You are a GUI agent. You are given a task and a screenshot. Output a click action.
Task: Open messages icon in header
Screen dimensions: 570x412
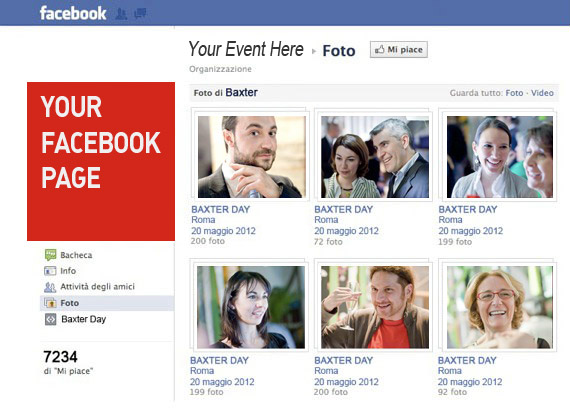tap(140, 14)
